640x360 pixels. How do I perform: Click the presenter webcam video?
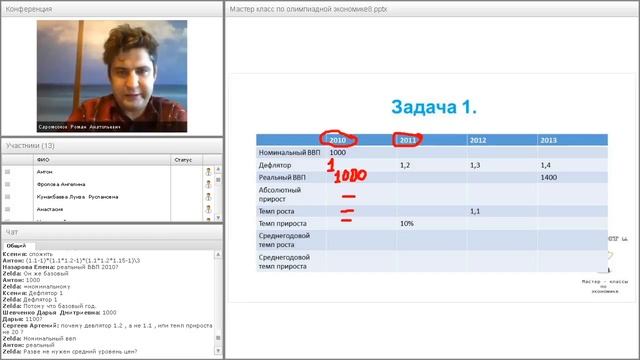112,76
